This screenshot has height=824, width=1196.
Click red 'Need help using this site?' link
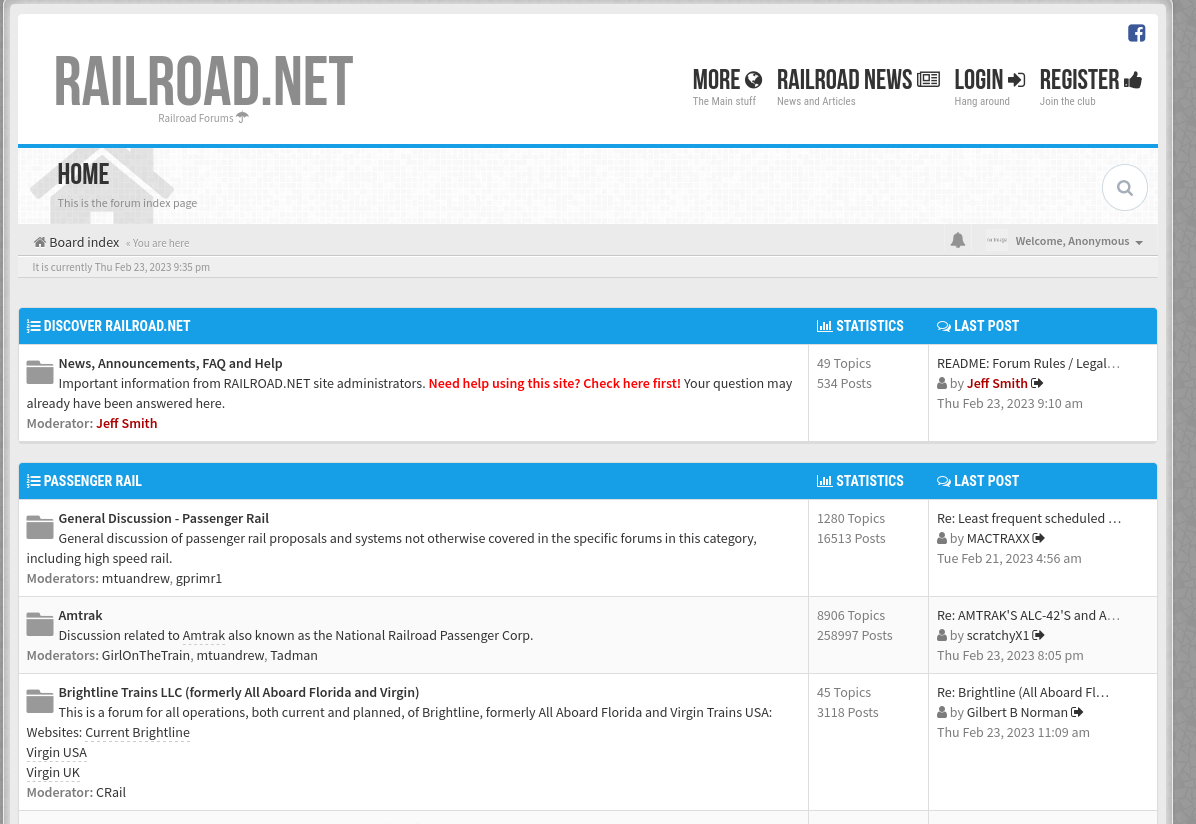(x=555, y=383)
